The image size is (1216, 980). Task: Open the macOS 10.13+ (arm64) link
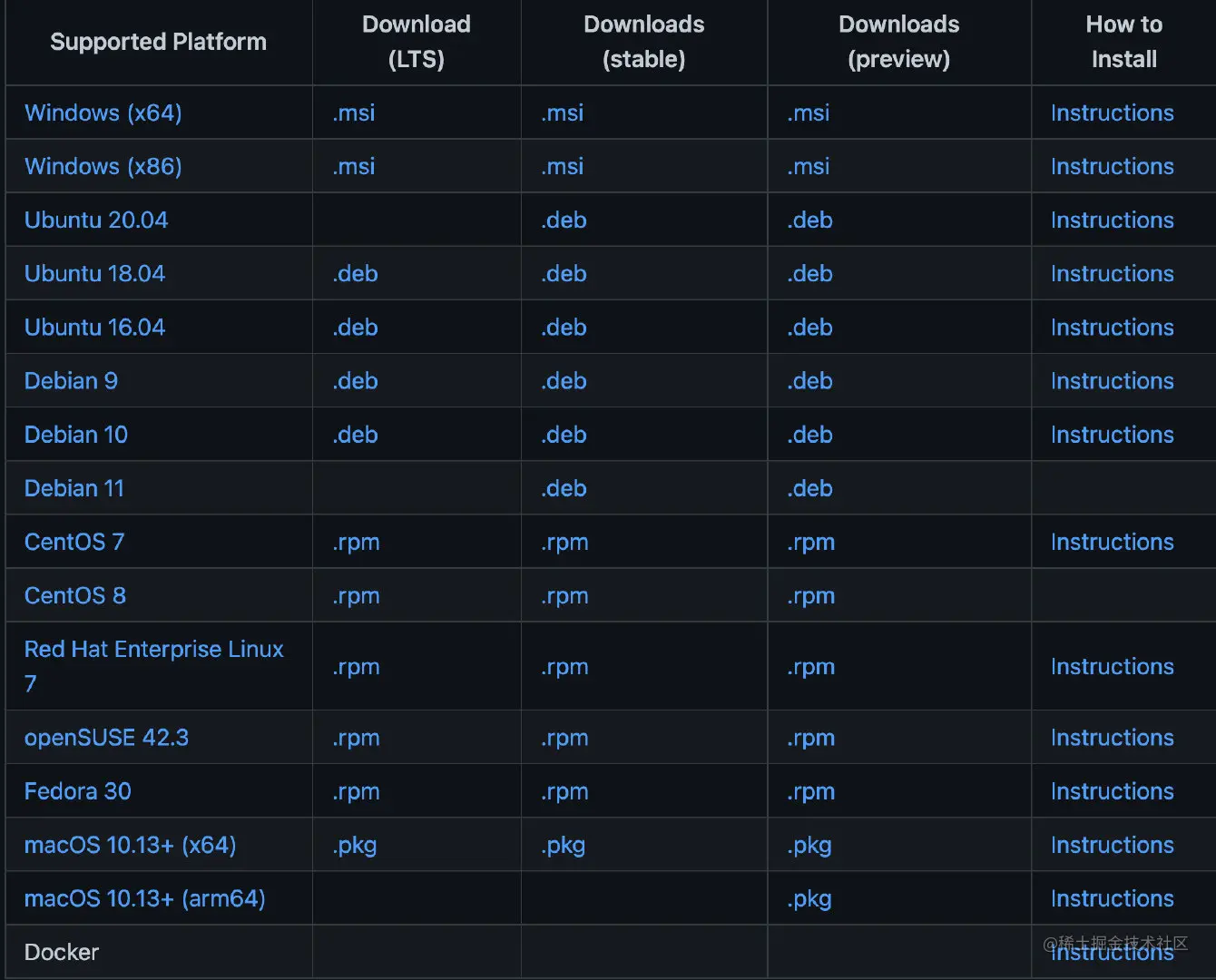pyautogui.click(x=145, y=898)
